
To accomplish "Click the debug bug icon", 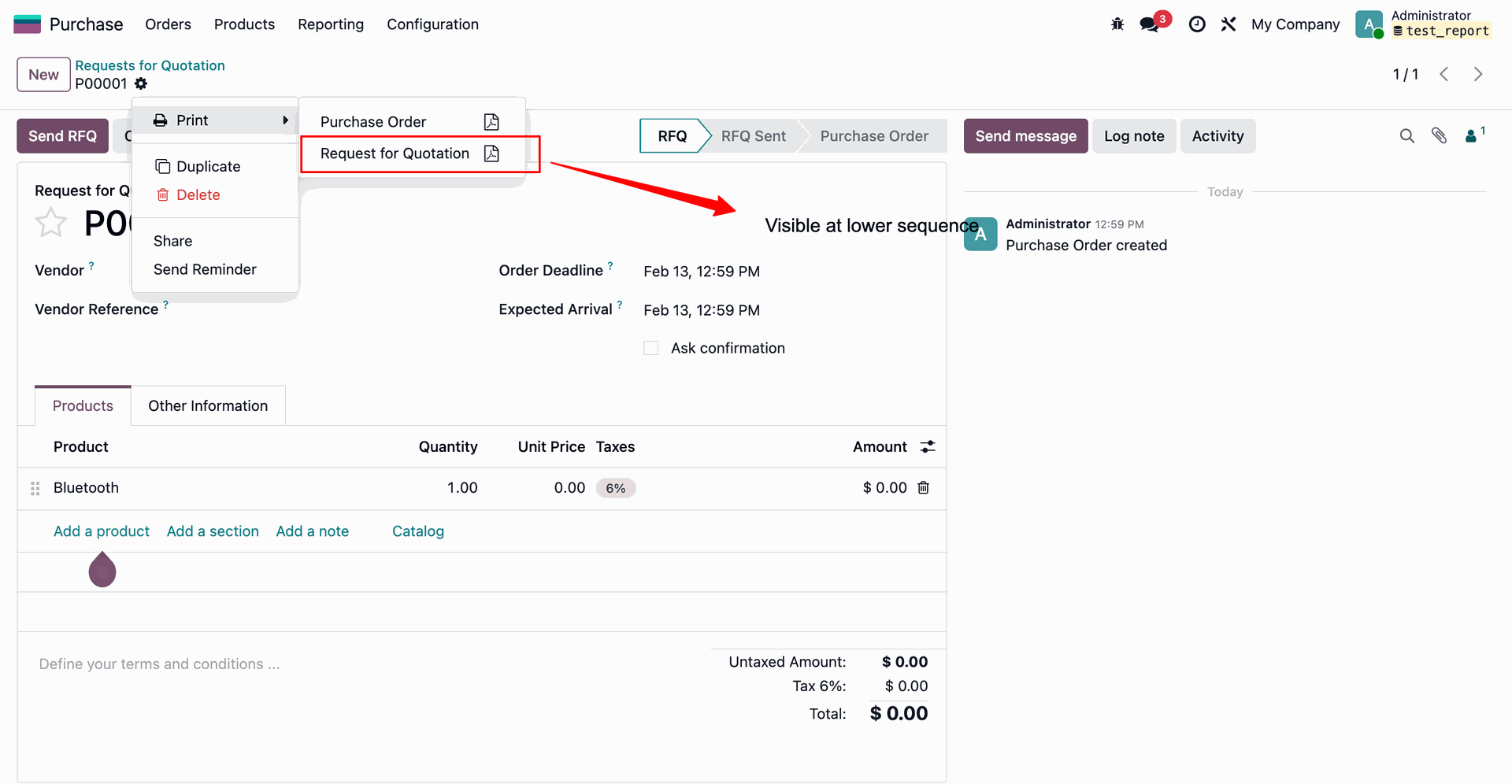I will 1117,24.
